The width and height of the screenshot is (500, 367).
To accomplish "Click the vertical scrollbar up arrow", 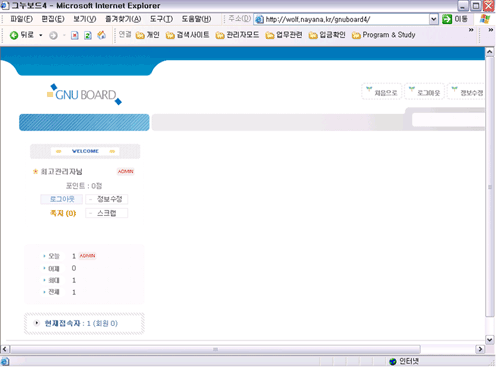I will coord(490,52).
